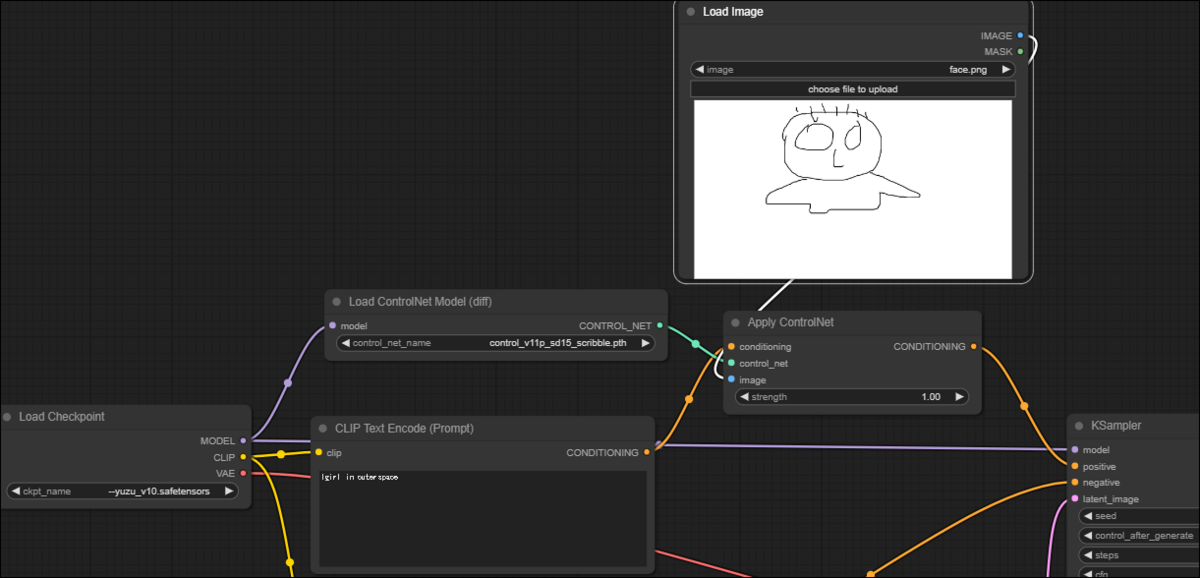
Task: Click the CONDITIONING output port on CLIP Text Encode
Action: tap(647, 453)
